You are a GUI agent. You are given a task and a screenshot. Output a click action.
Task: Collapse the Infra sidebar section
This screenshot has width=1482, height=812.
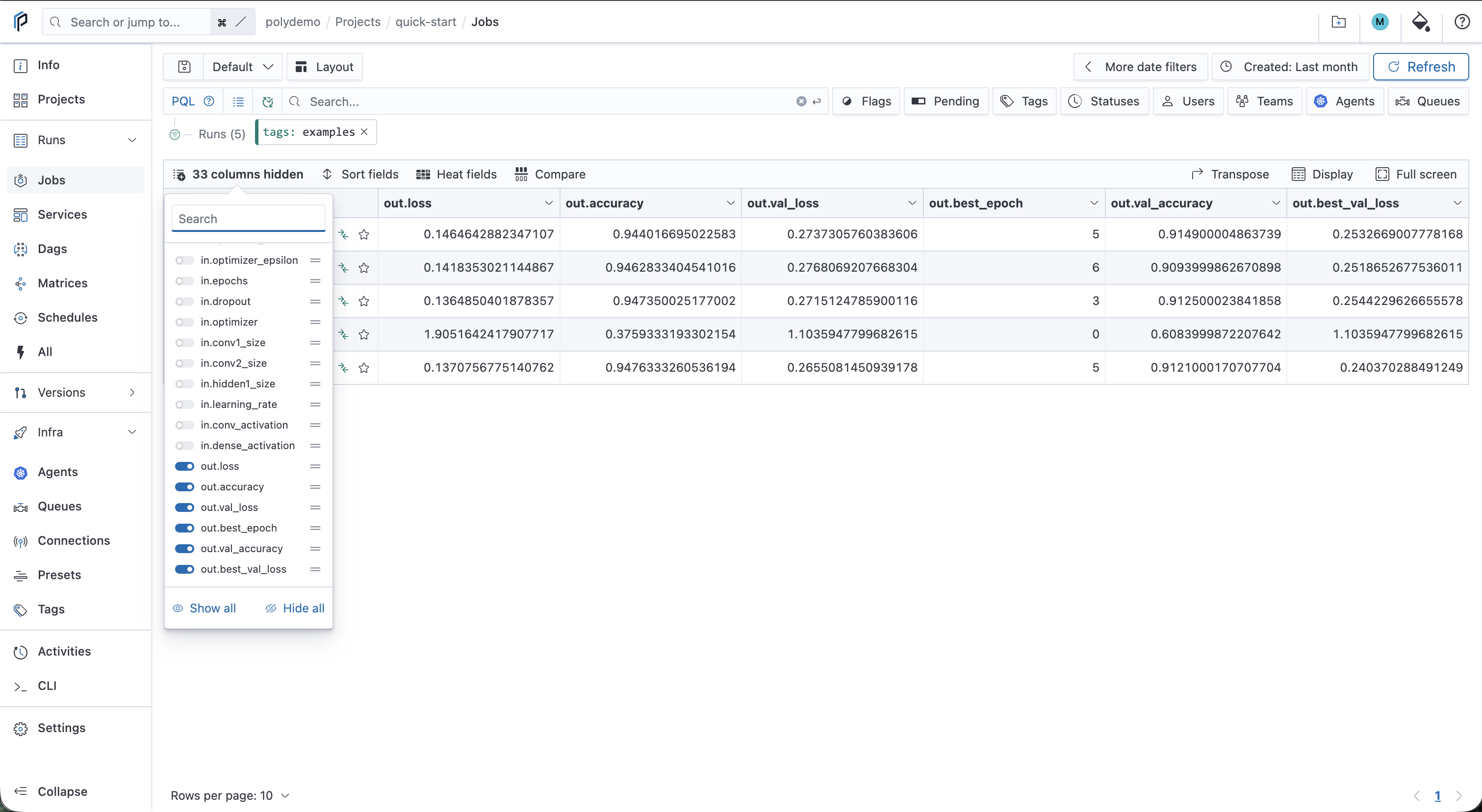(x=132, y=432)
